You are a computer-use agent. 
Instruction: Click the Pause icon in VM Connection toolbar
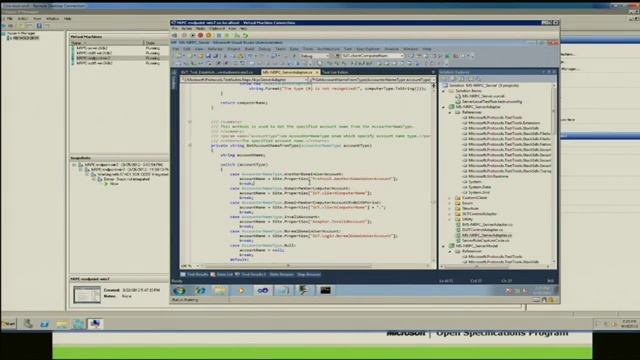[219, 36]
